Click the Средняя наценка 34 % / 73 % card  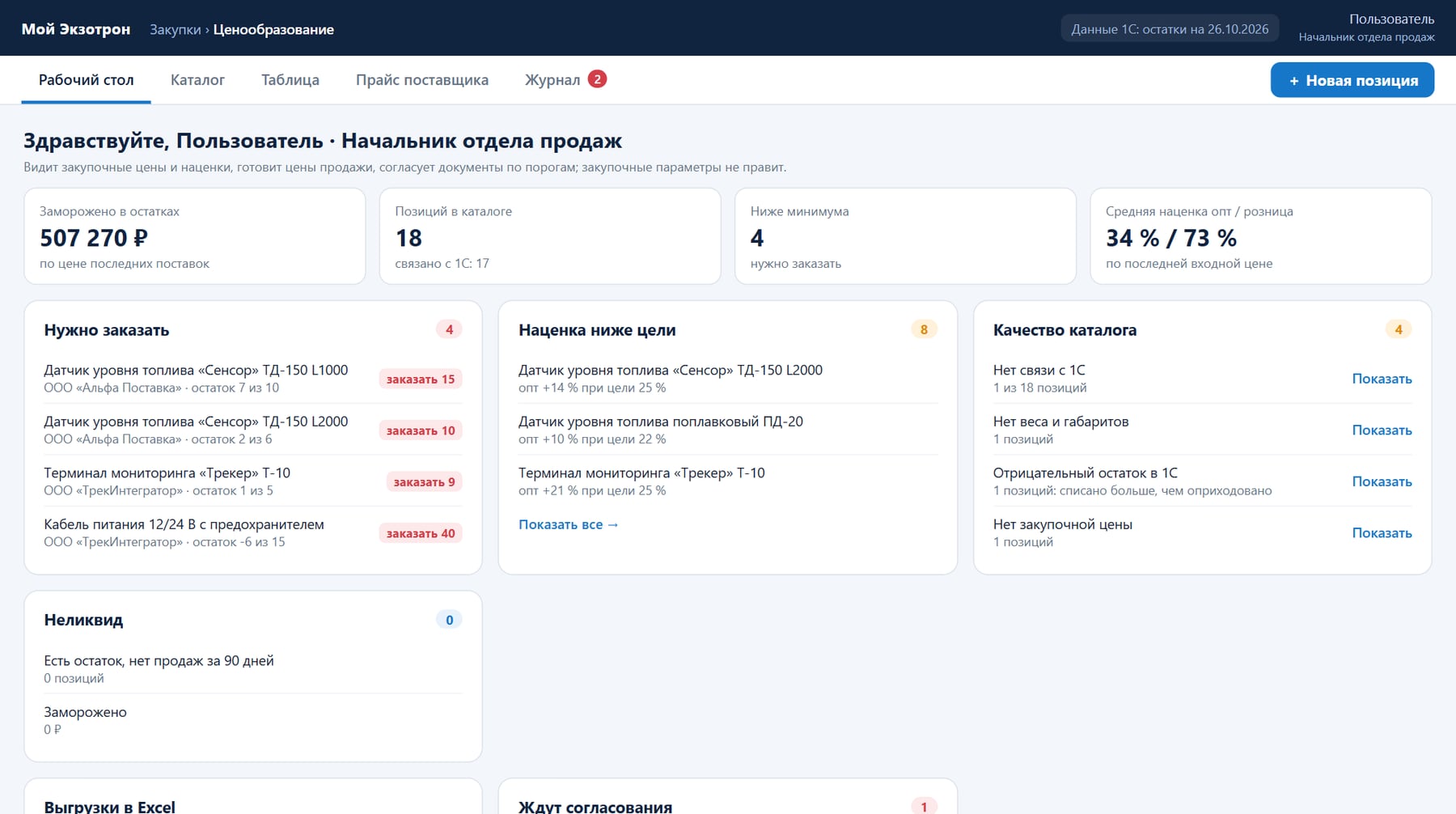1261,236
